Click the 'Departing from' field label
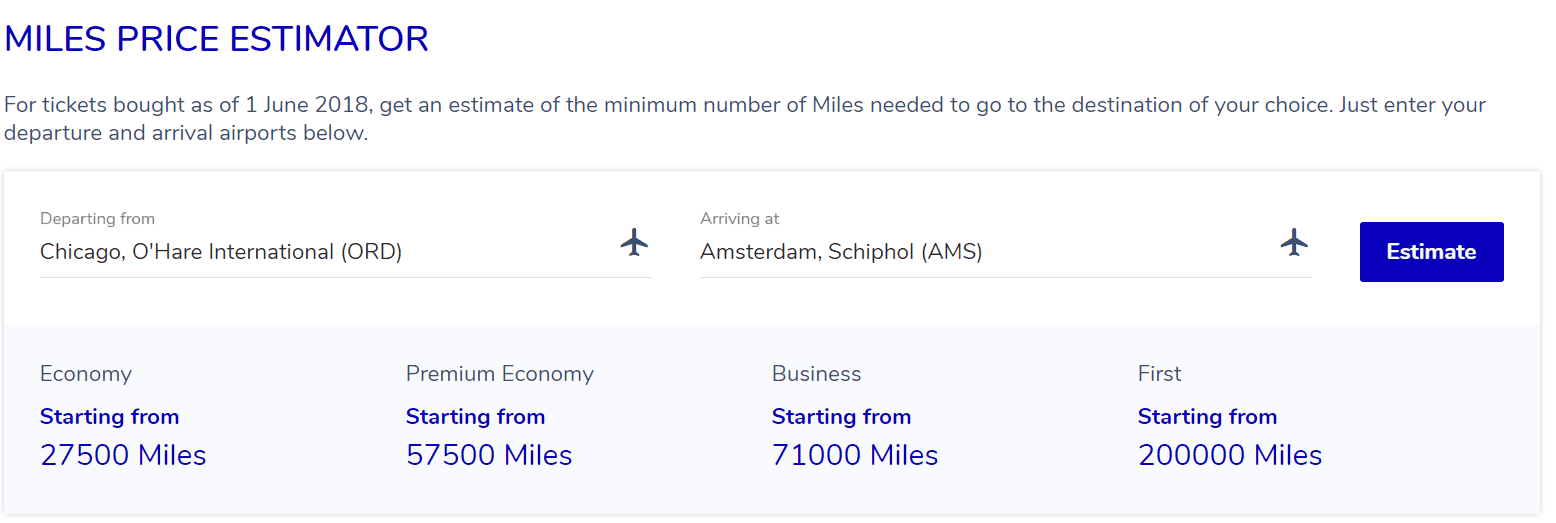 tap(97, 219)
